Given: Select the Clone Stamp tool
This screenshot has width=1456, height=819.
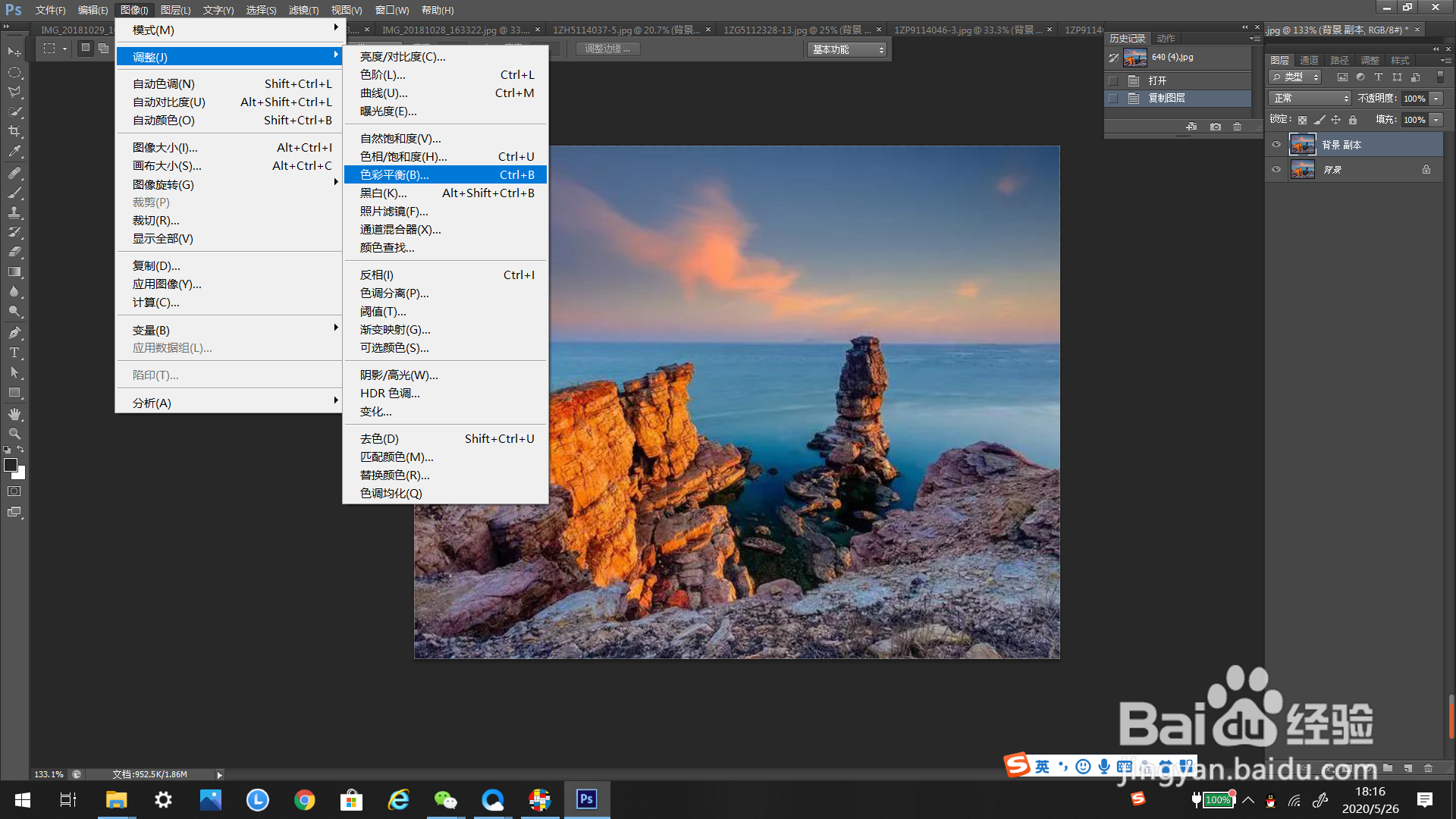Looking at the screenshot, I should [14, 212].
